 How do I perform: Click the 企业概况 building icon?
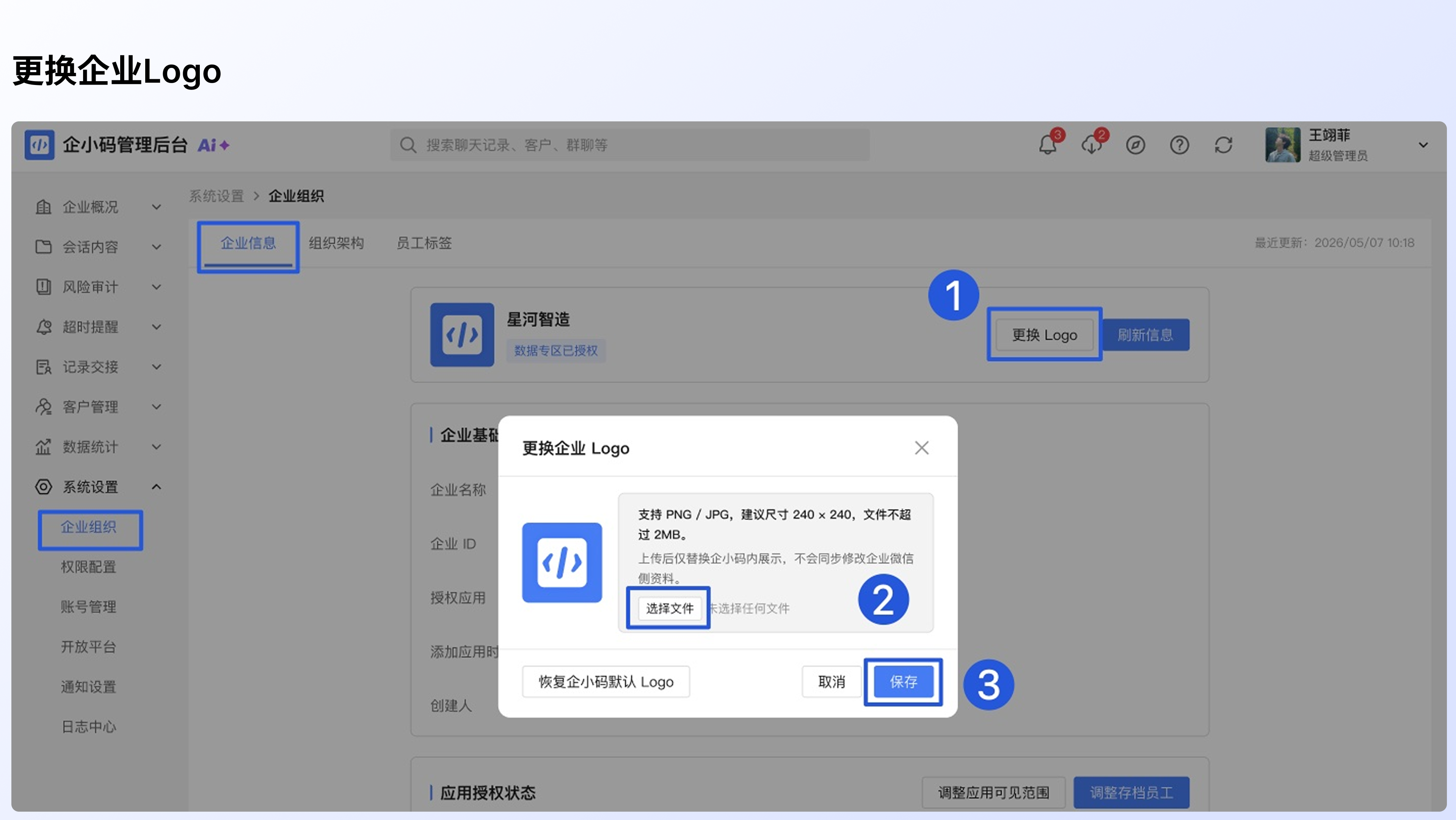click(44, 207)
